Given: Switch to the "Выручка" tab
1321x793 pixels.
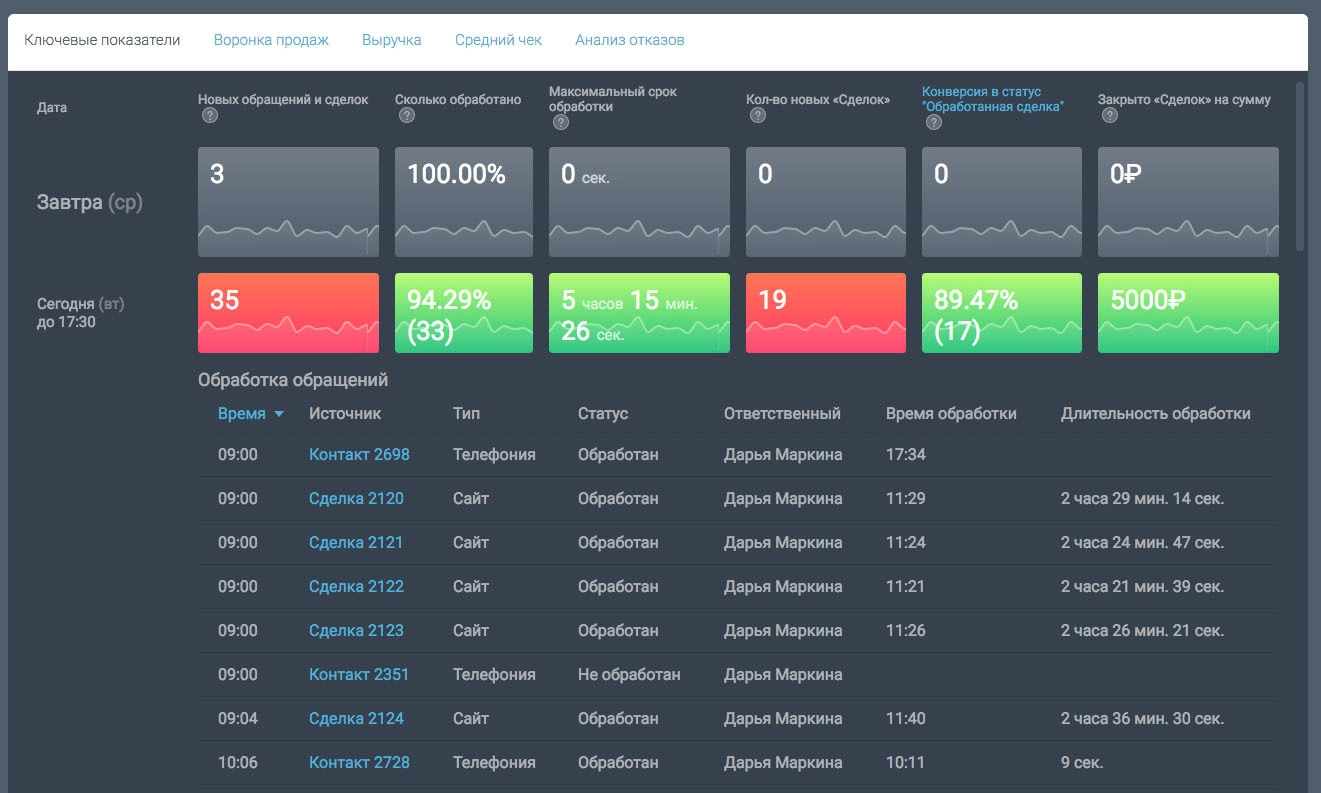Looking at the screenshot, I should [x=391, y=40].
